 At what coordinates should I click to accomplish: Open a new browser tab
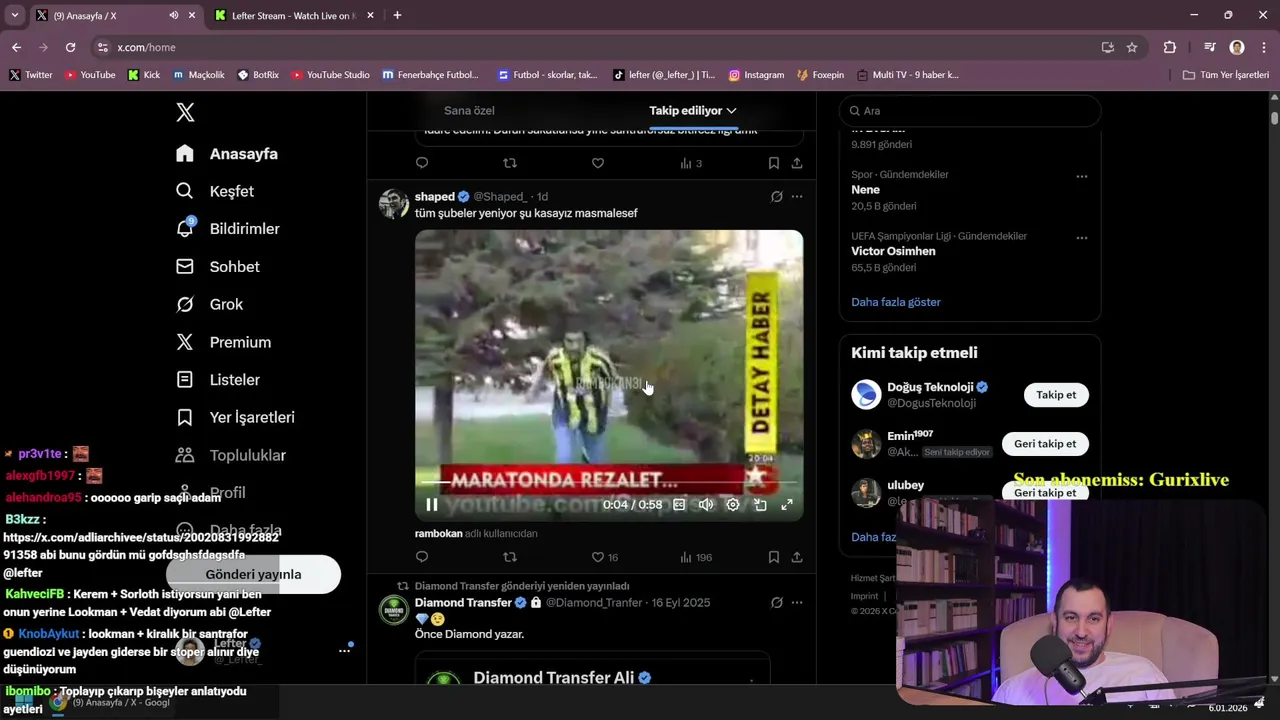(x=397, y=16)
